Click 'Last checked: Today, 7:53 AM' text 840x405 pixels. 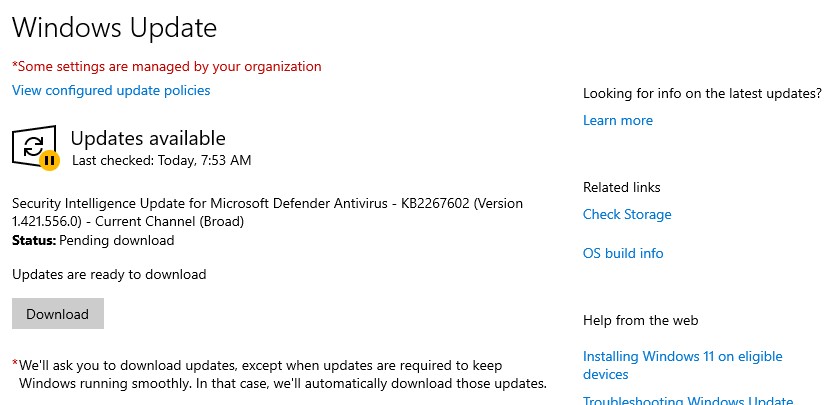click(x=161, y=160)
